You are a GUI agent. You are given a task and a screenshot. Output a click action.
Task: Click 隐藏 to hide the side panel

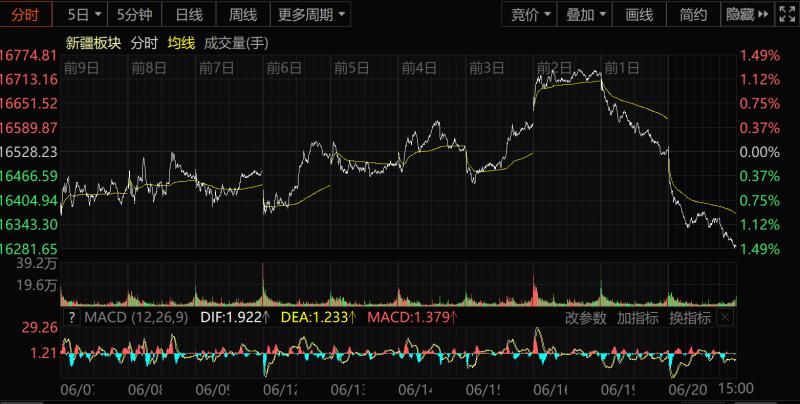(747, 15)
